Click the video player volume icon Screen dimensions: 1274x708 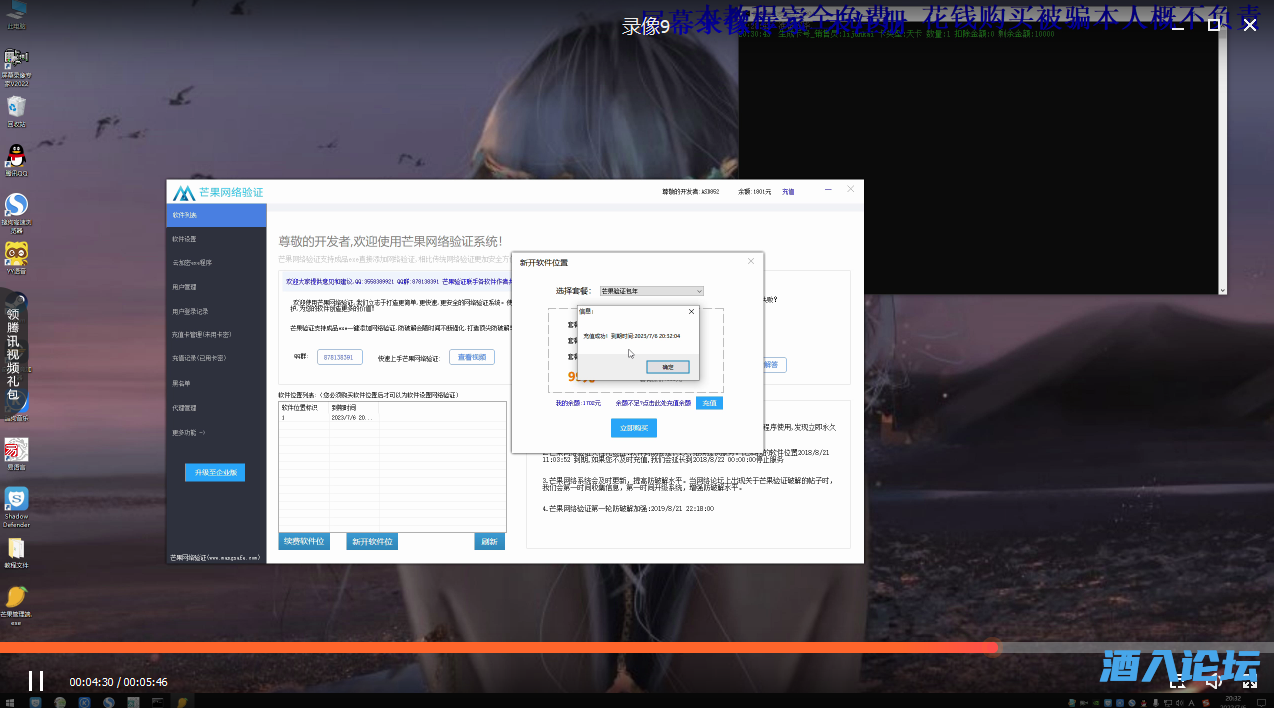1212,681
